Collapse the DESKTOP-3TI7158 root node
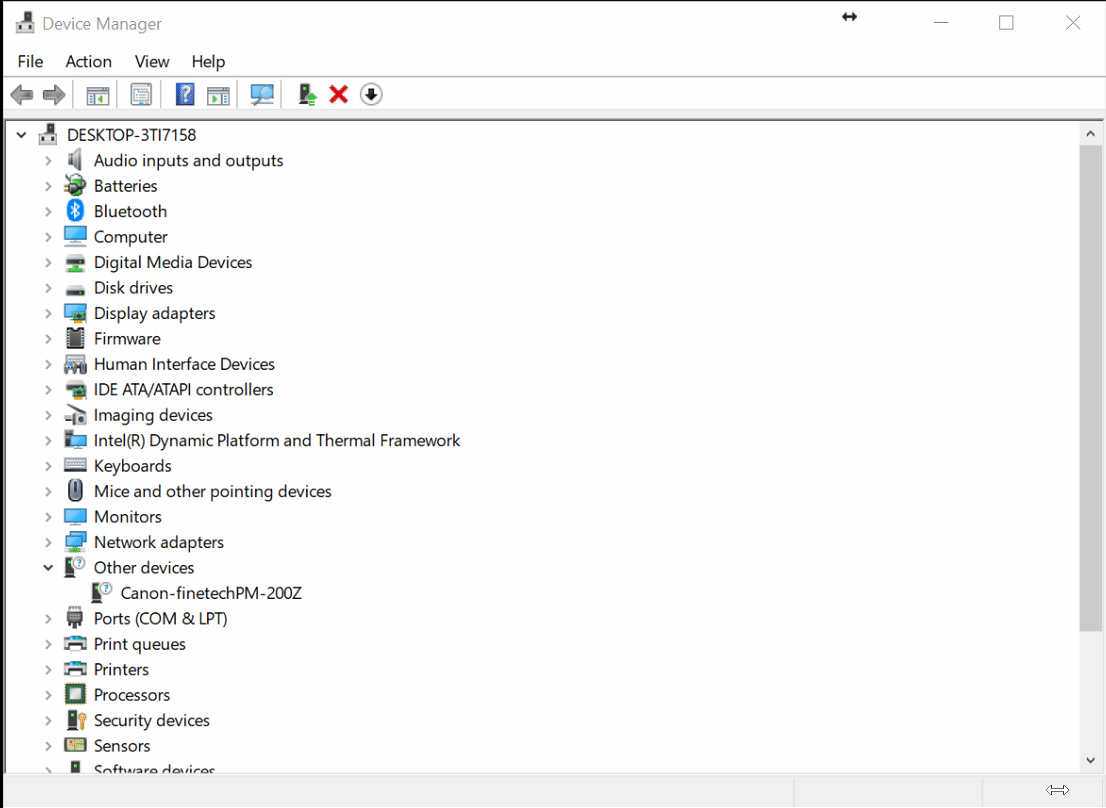Viewport: 1106px width, 808px height. click(21, 135)
